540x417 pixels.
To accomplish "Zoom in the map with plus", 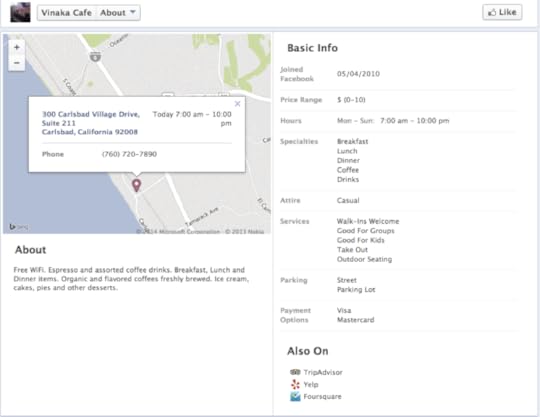I will point(17,48).
